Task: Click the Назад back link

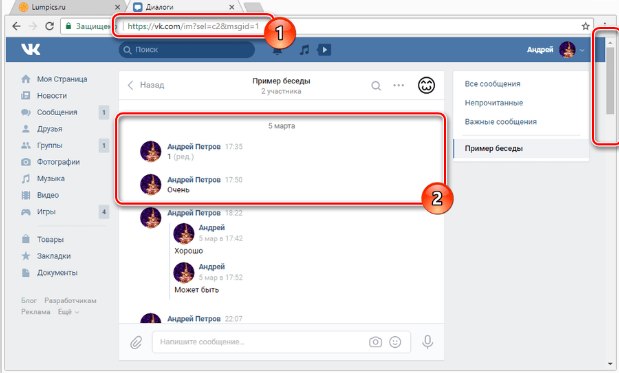Action: pos(146,85)
